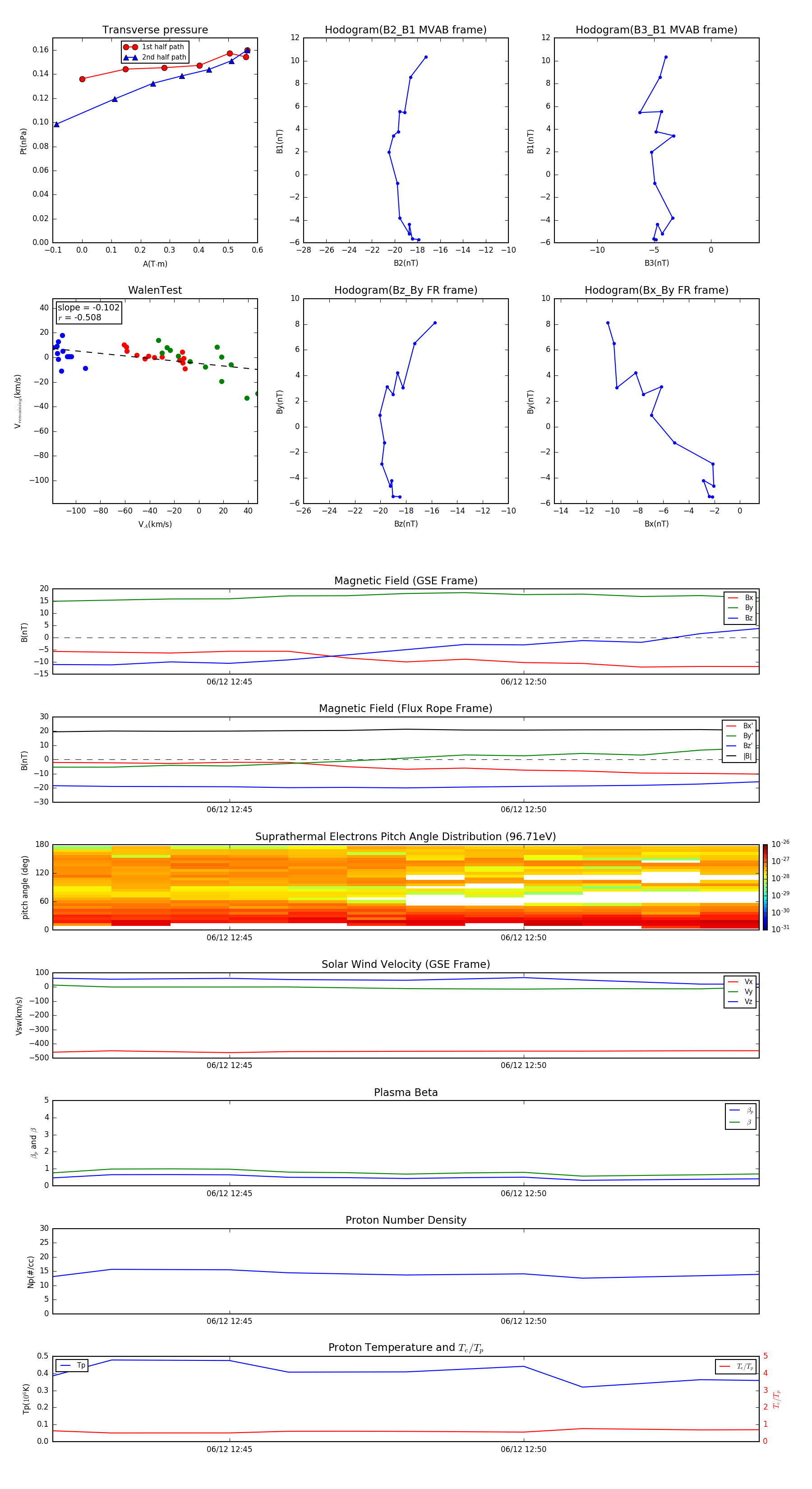Click the Te/Tp legend in Proton Temperature plot

(x=736, y=1367)
